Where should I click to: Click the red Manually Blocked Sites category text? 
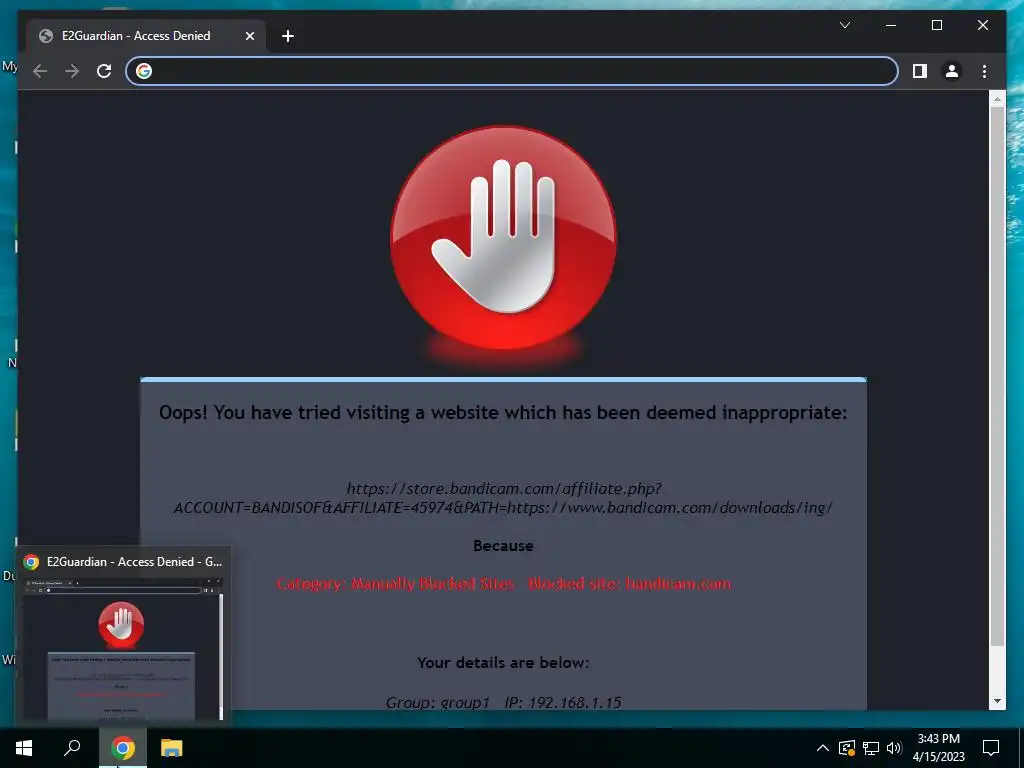tap(504, 584)
